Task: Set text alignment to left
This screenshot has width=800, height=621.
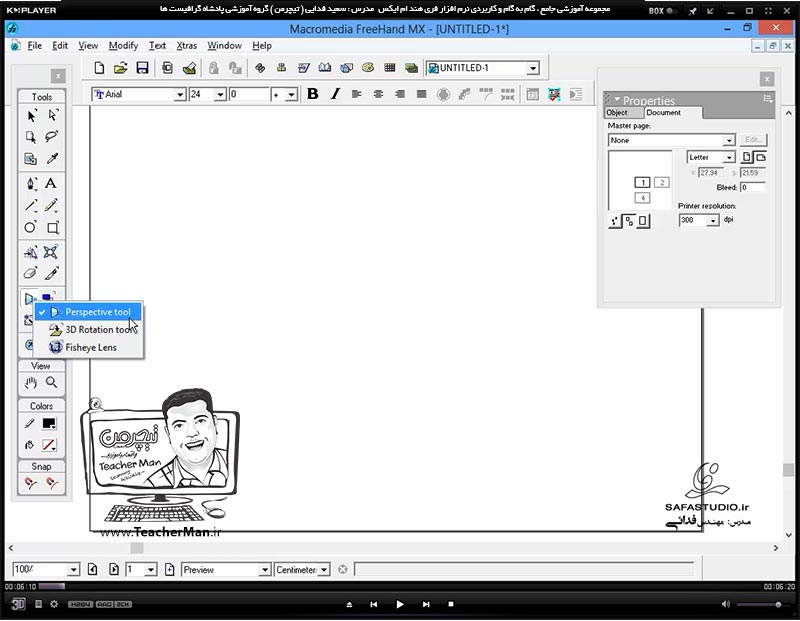Action: tap(357, 94)
